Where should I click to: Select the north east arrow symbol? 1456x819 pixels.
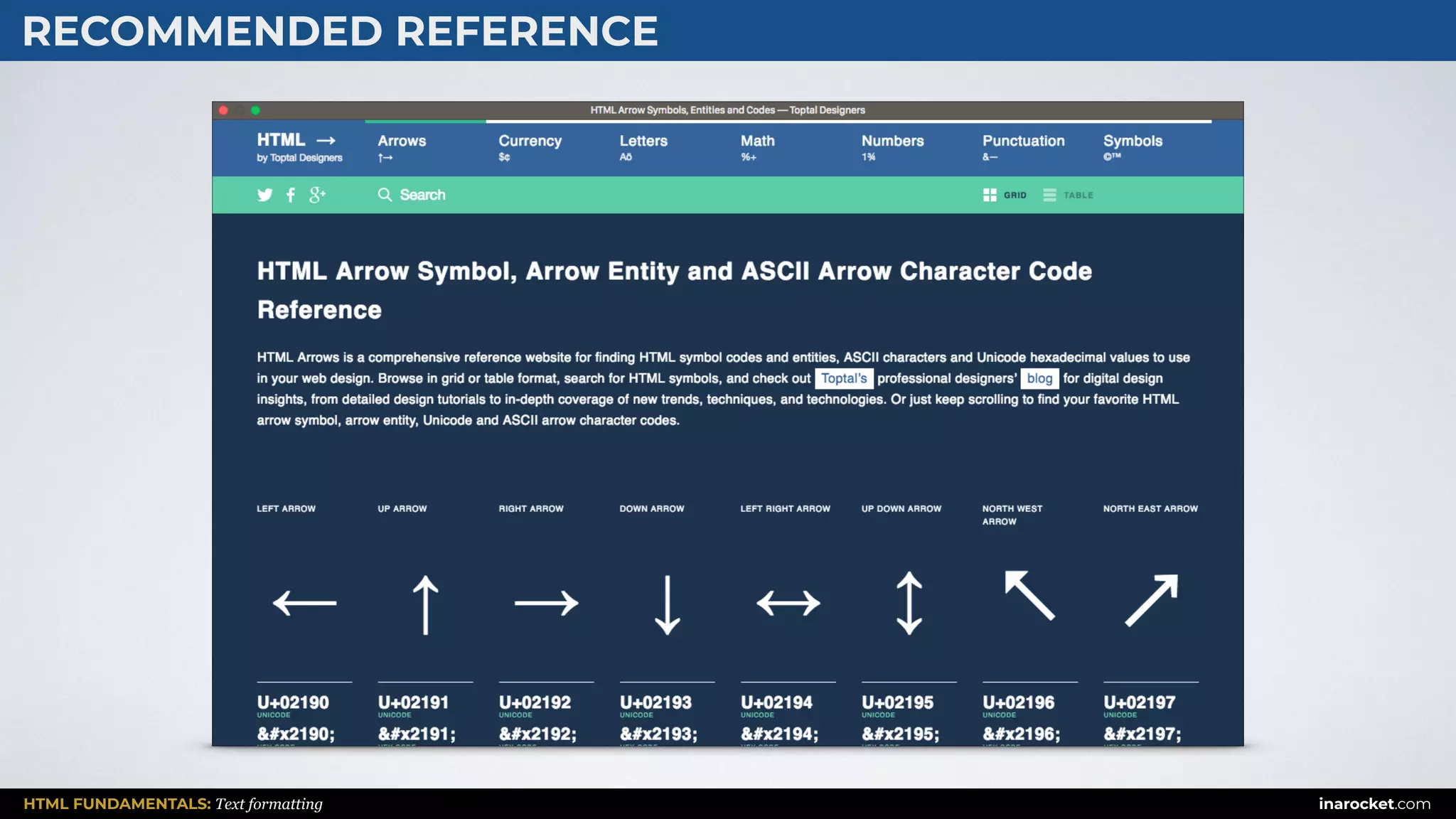(1151, 601)
